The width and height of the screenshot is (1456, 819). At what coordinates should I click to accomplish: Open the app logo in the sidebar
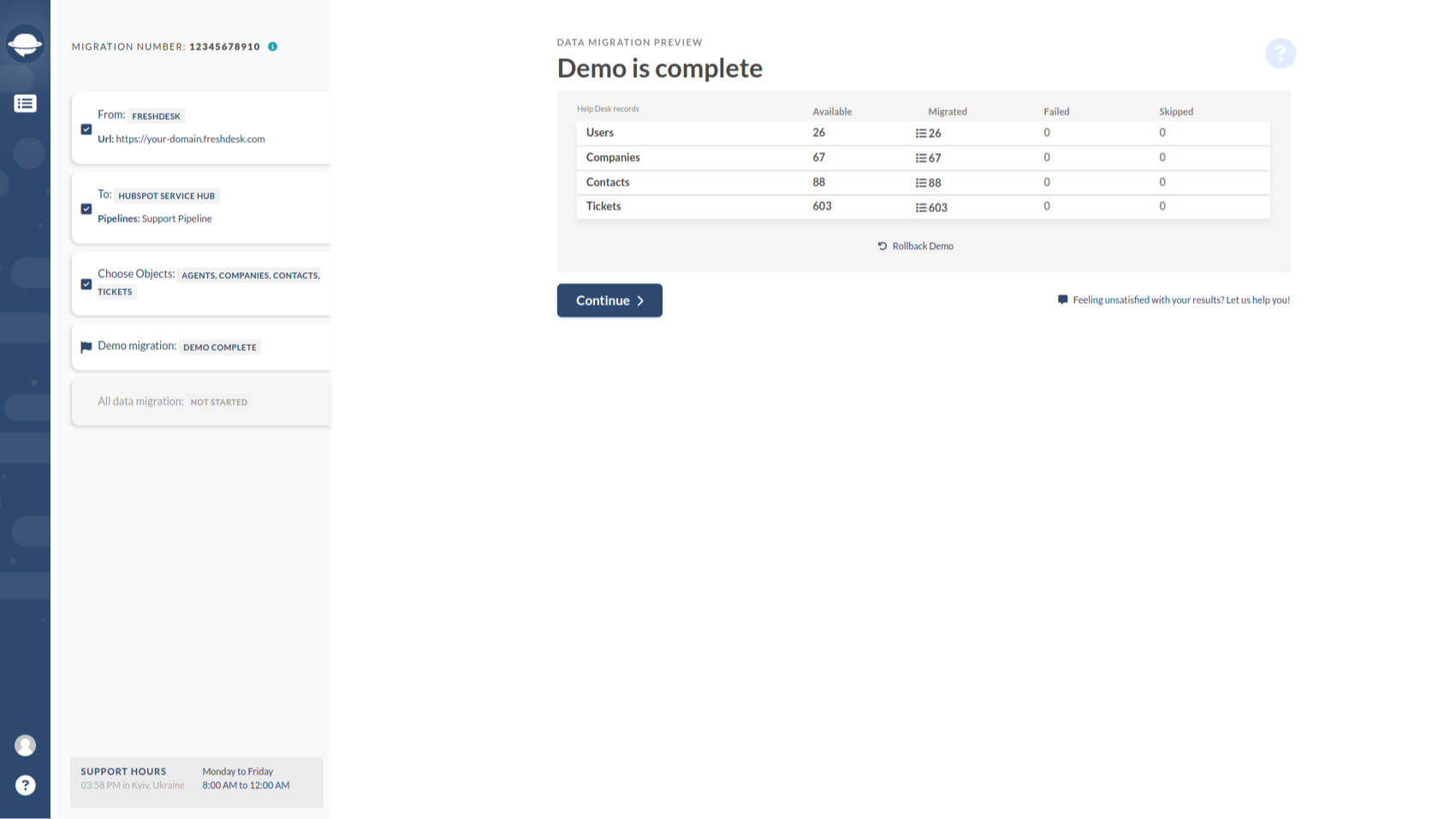pos(25,43)
